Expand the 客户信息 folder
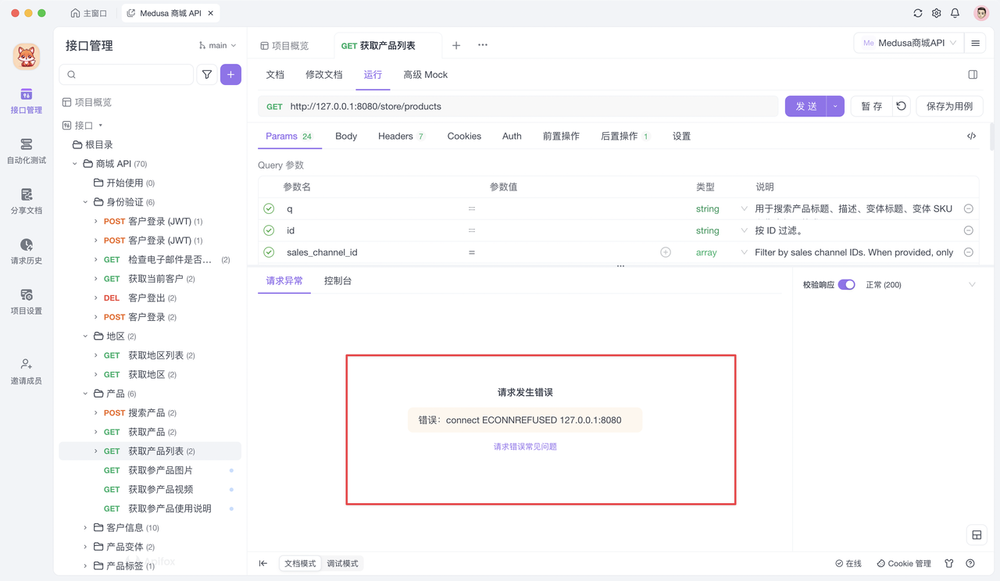The height and width of the screenshot is (581, 1000). 85,527
